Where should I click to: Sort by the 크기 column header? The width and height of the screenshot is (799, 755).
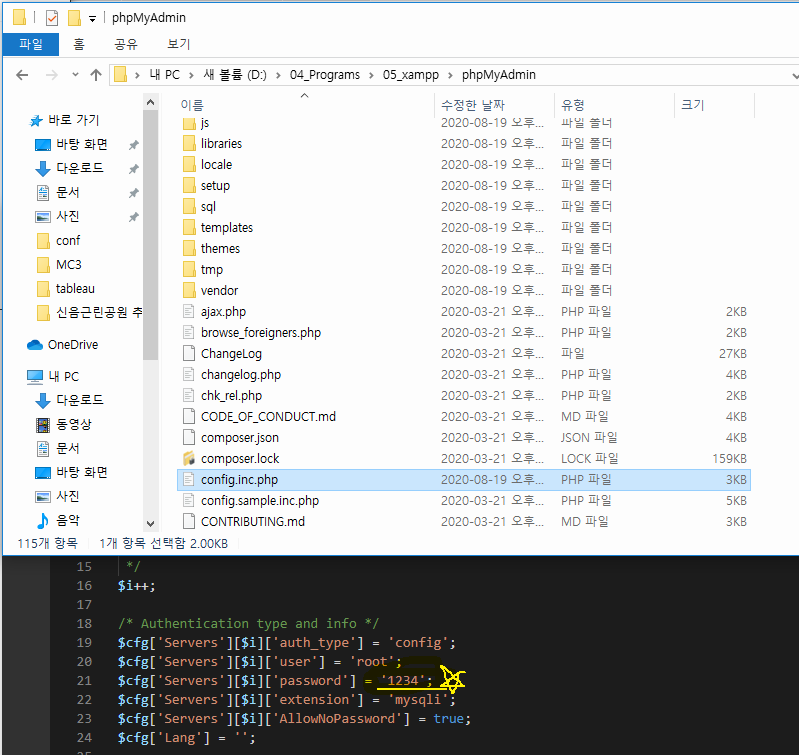pos(693,105)
